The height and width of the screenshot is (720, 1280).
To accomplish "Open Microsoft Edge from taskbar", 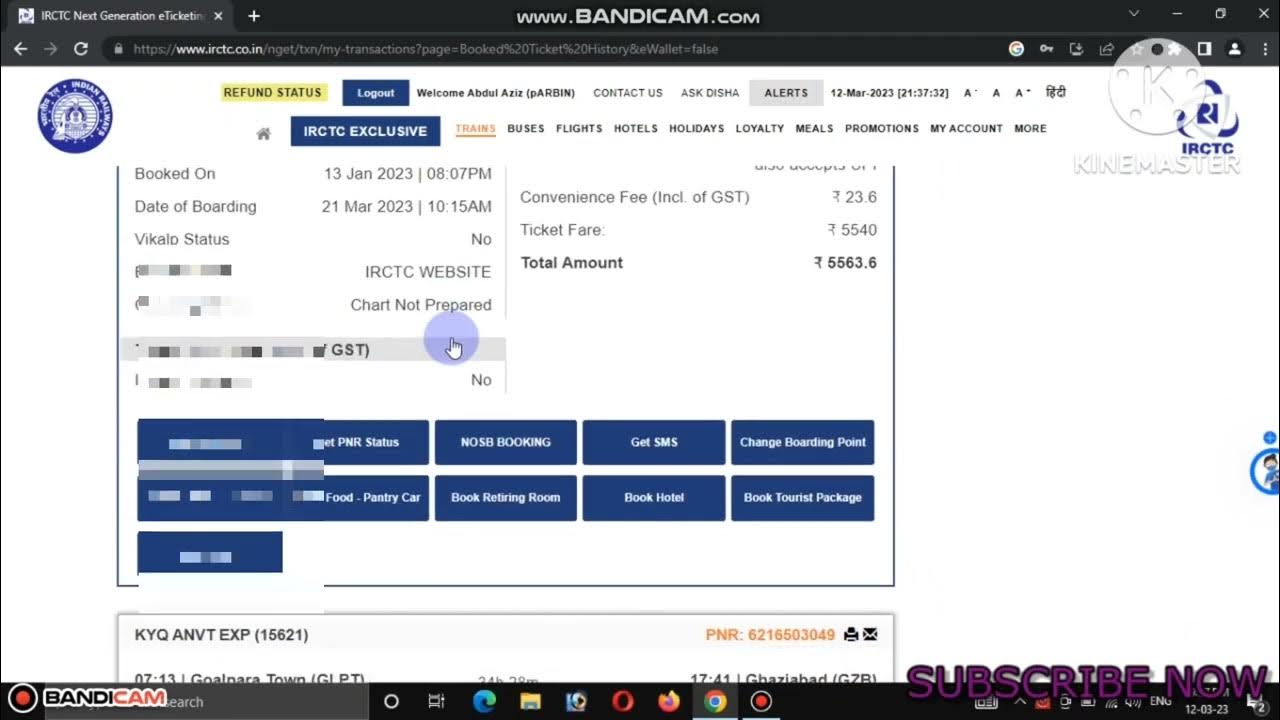I will coord(484,701).
